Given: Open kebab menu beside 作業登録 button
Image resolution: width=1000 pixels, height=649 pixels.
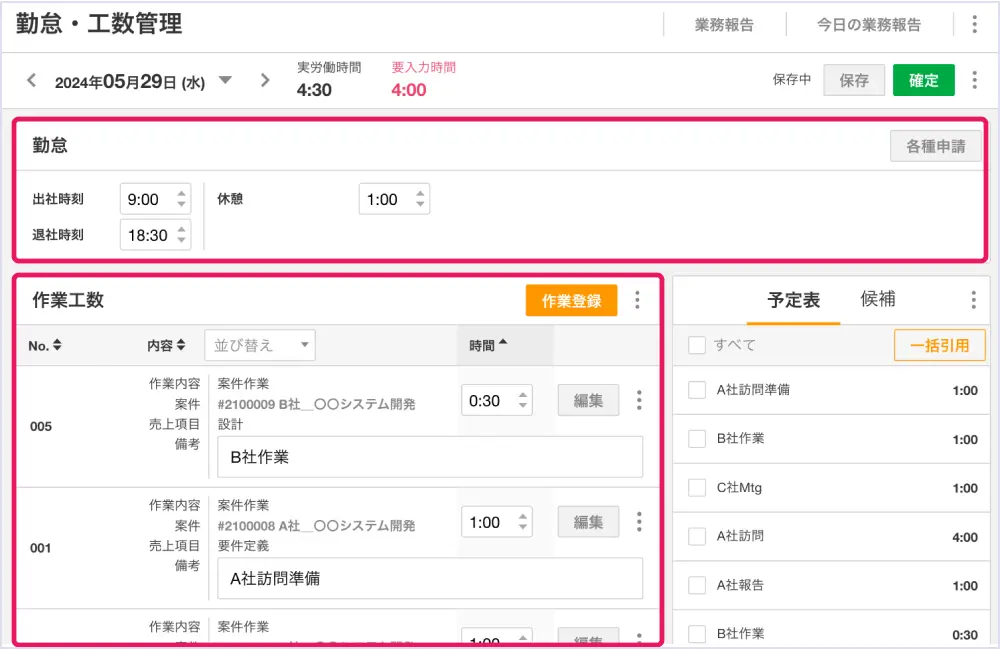Looking at the screenshot, I should coord(638,300).
